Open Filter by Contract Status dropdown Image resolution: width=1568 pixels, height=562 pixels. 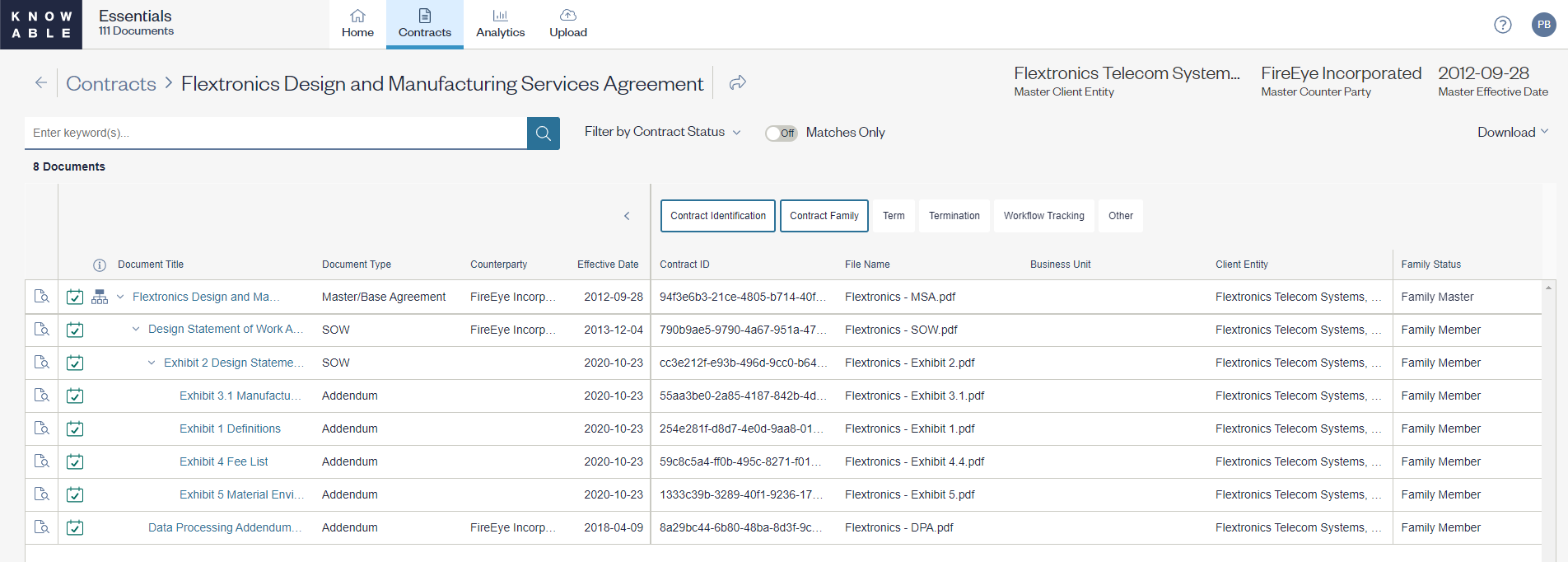coord(662,132)
